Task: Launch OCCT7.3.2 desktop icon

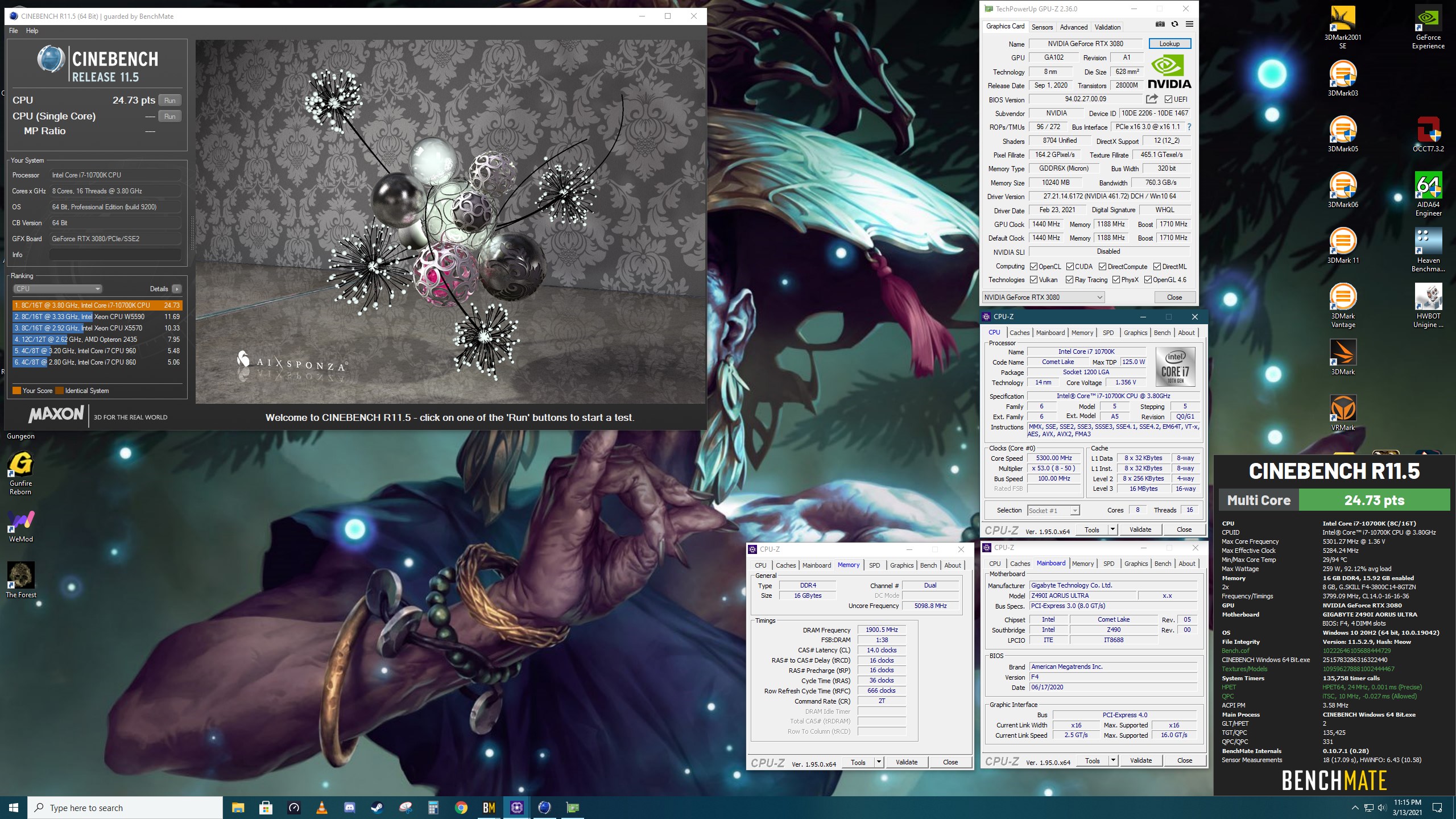Action: [x=1428, y=134]
